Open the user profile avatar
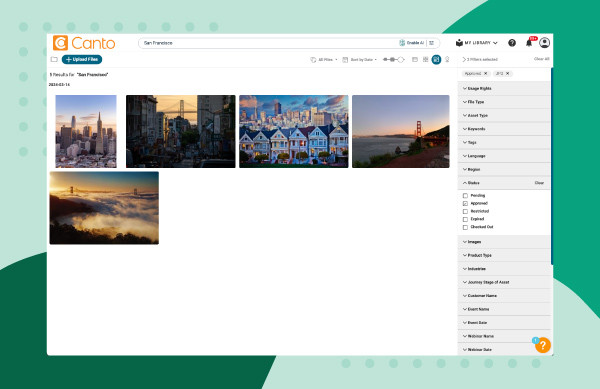The width and height of the screenshot is (600, 389). pyautogui.click(x=545, y=42)
